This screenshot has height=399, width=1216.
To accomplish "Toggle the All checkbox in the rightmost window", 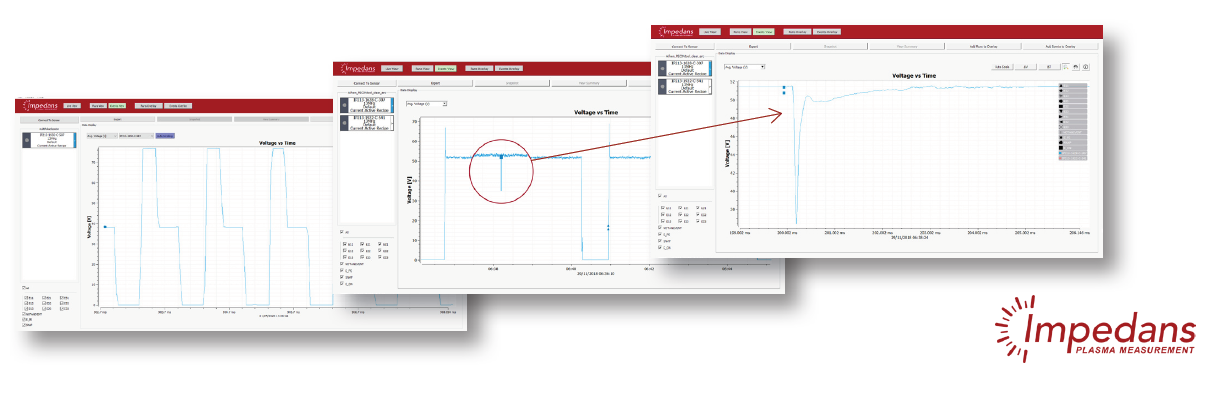I will (660, 196).
